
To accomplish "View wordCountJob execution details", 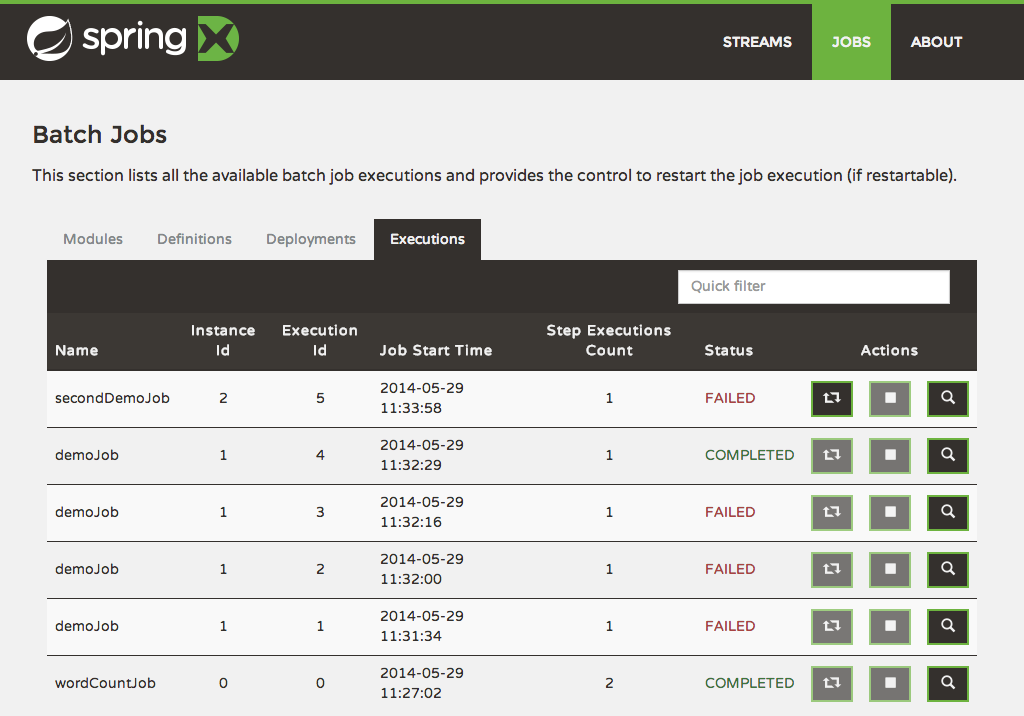I will pyautogui.click(x=948, y=683).
